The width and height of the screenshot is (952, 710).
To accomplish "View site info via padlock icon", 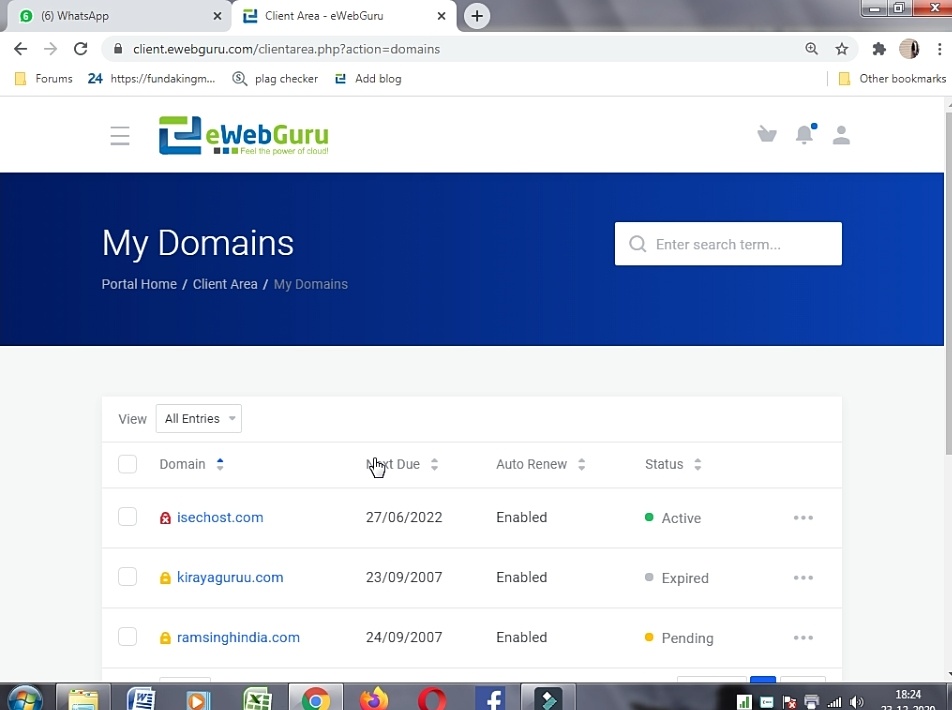I will (118, 49).
